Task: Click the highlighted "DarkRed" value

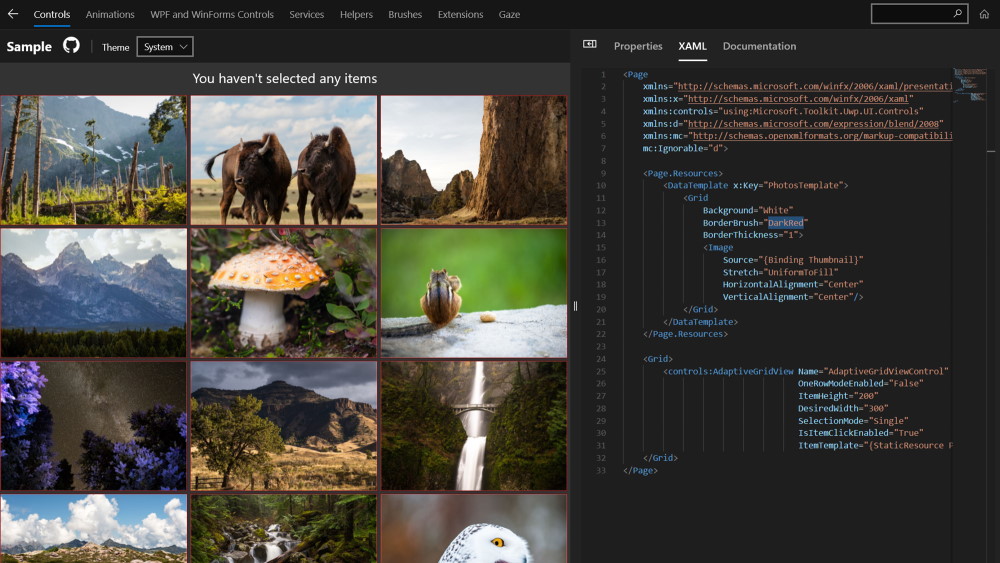Action: 786,223
